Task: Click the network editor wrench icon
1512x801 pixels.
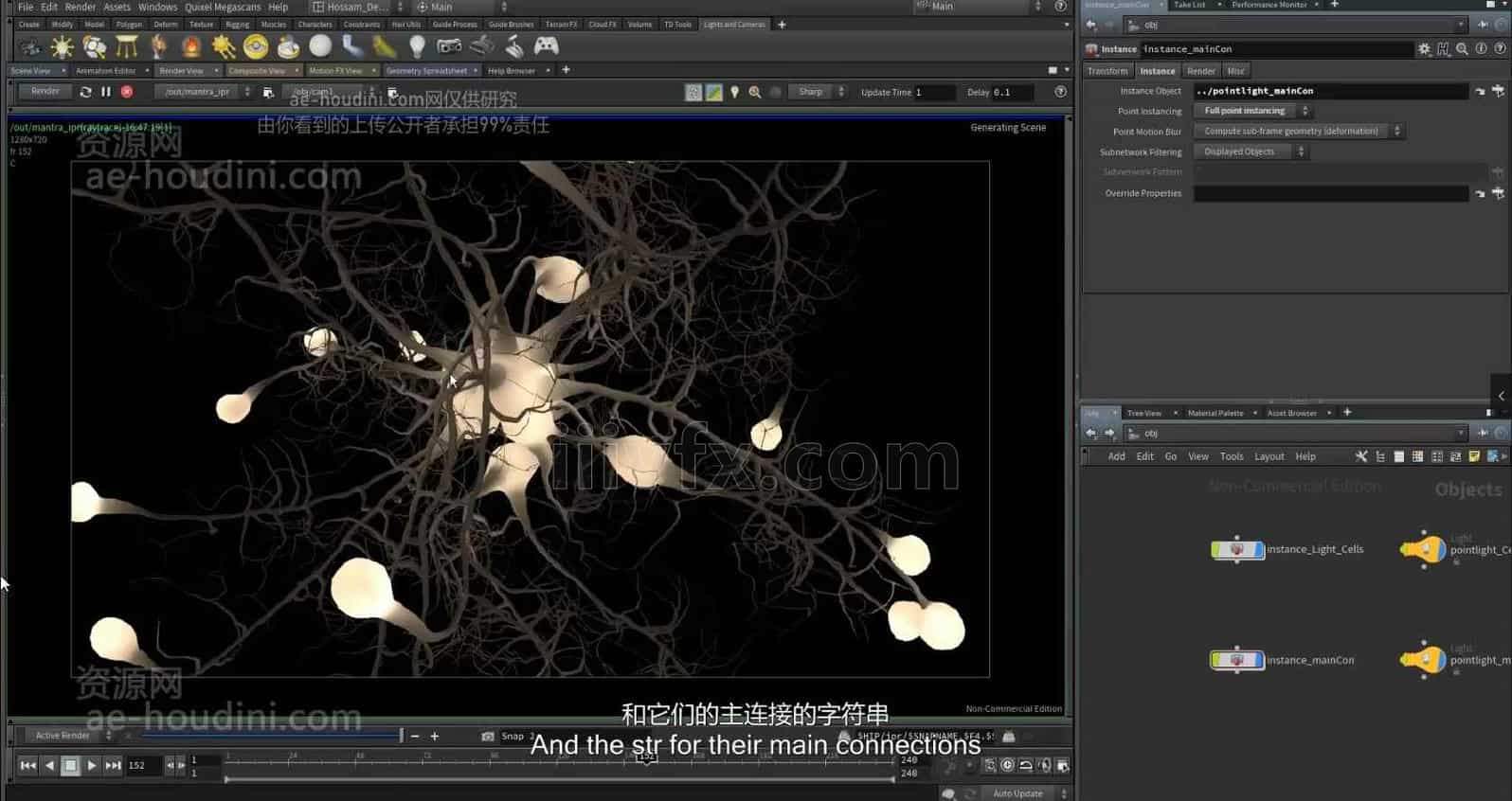Action: (1361, 456)
